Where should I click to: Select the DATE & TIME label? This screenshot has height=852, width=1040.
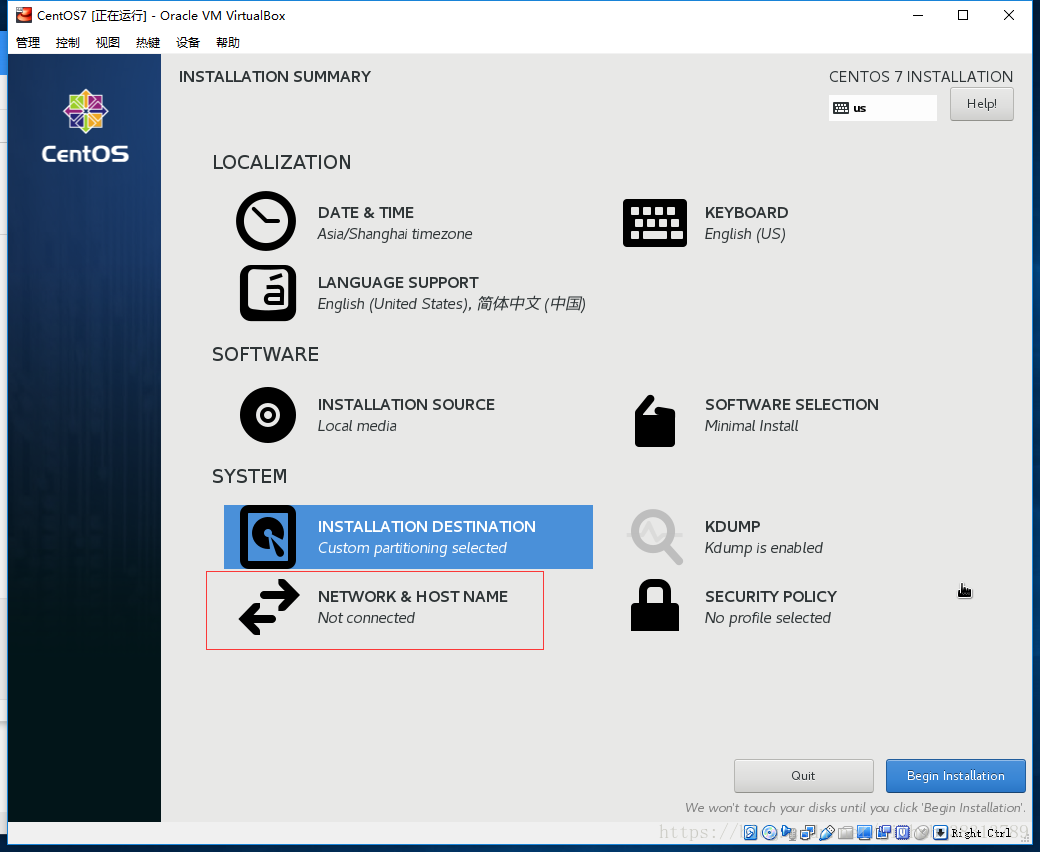(365, 213)
